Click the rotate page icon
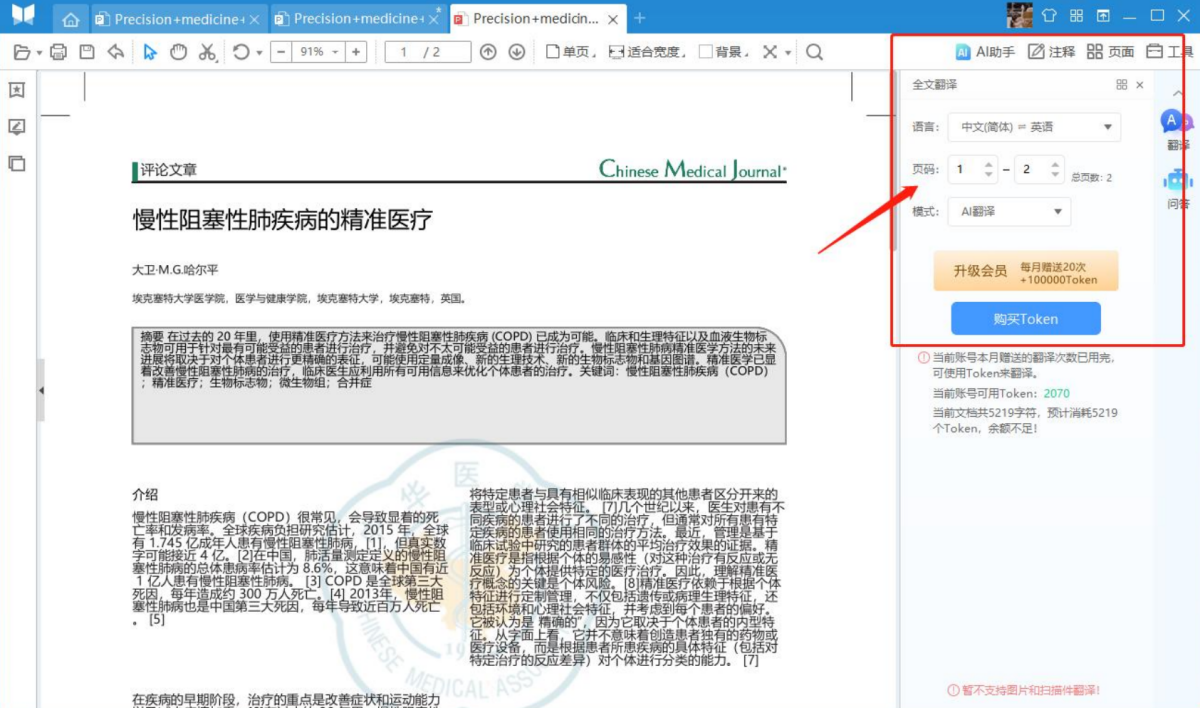 coord(241,52)
